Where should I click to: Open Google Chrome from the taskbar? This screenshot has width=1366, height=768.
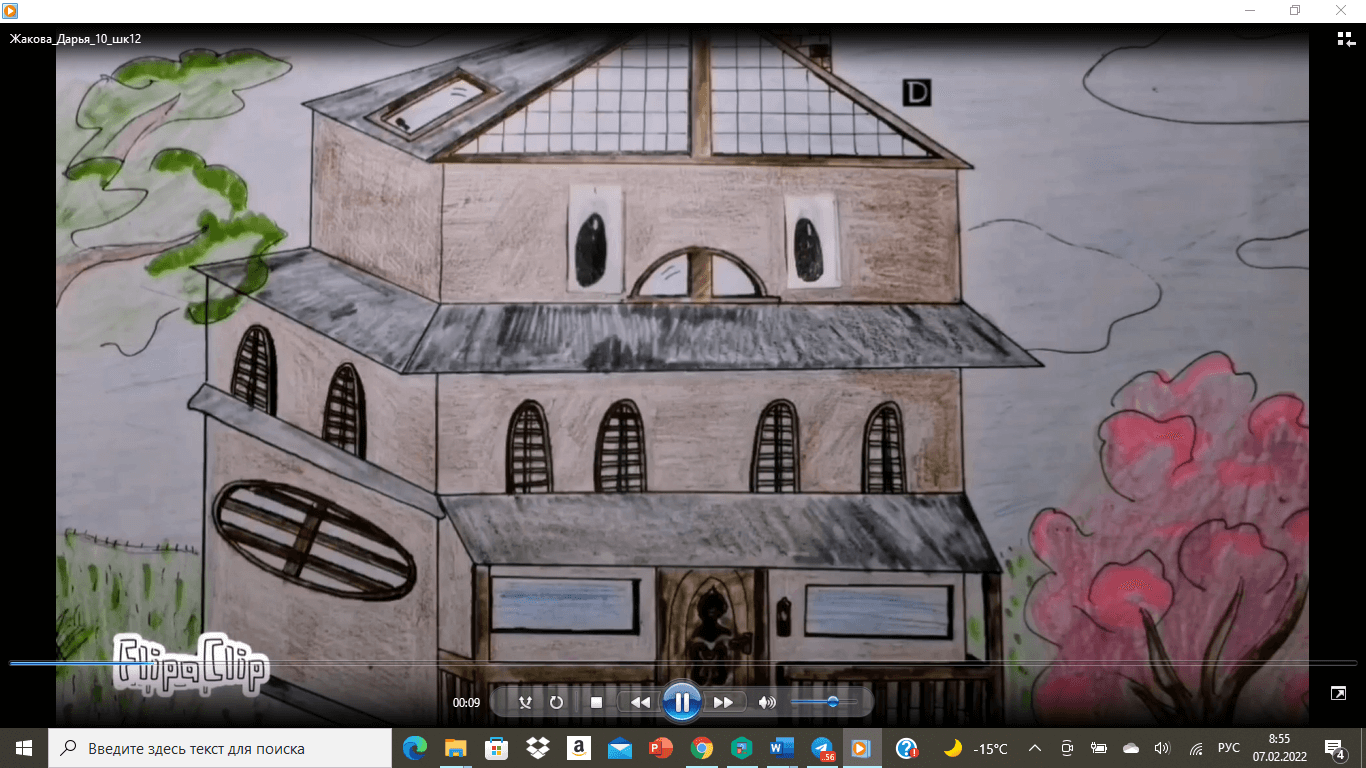click(x=701, y=748)
